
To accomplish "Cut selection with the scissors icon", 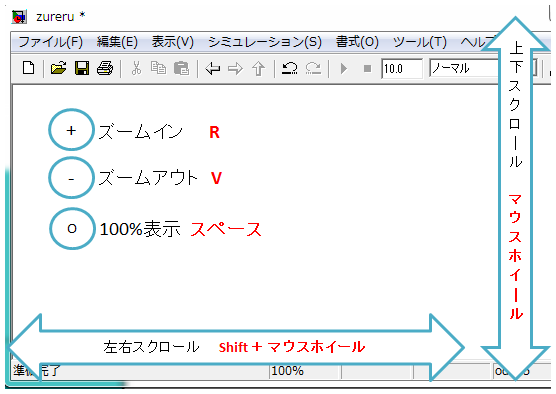I will [x=136, y=68].
